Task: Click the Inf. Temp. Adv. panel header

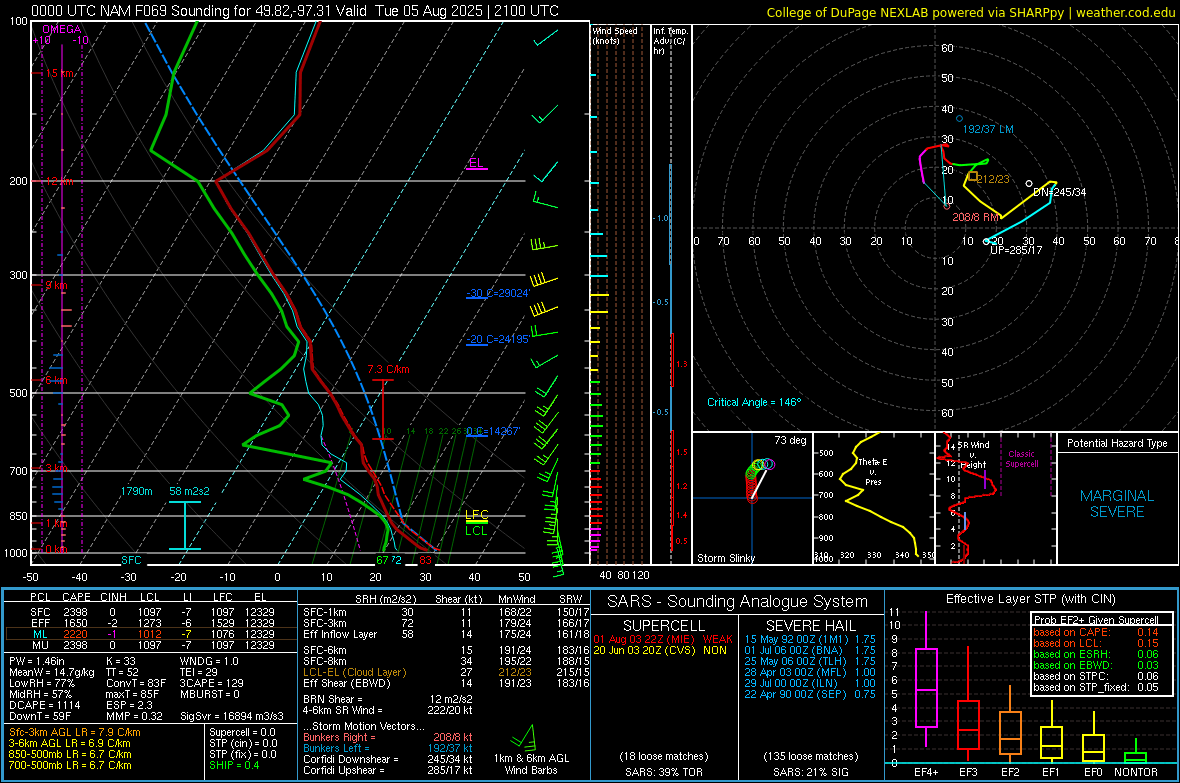Action: pos(670,41)
